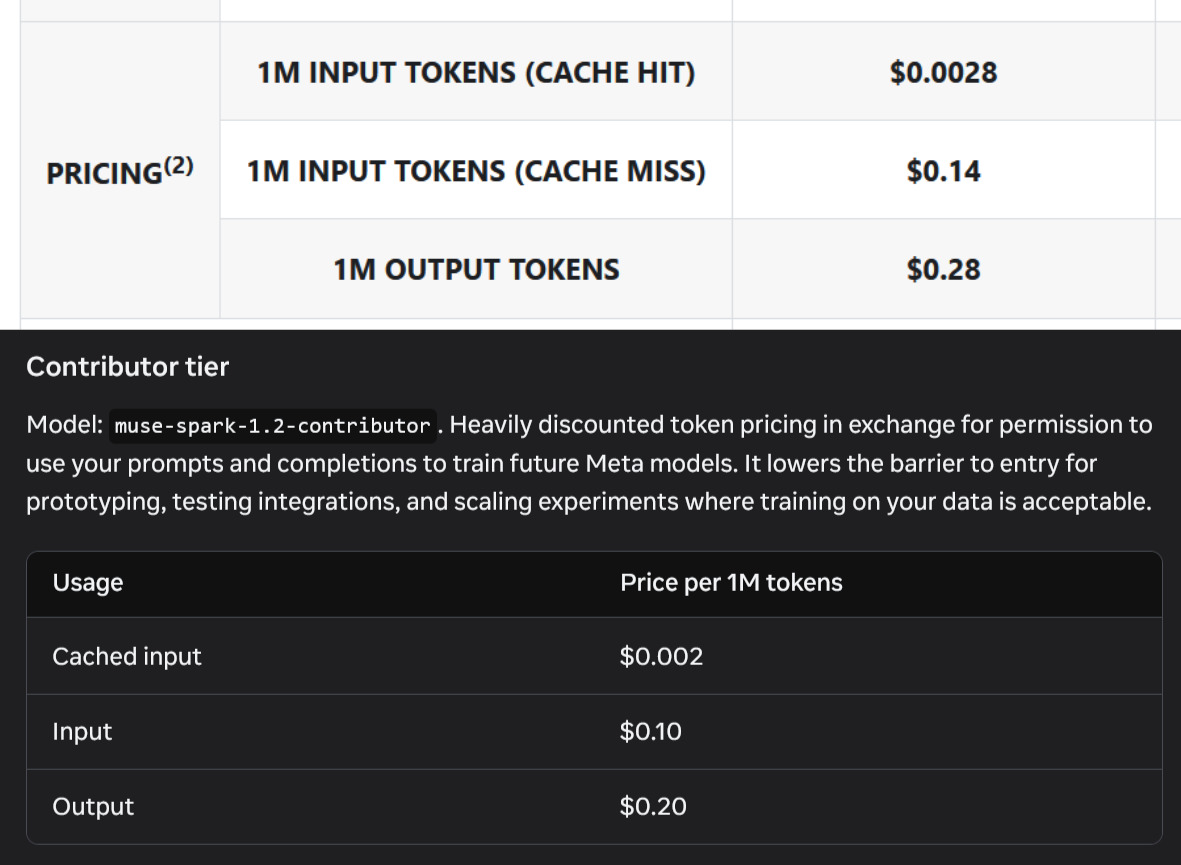Click the Model: label text
Viewport: 1181px width, 865px height.
(65, 425)
